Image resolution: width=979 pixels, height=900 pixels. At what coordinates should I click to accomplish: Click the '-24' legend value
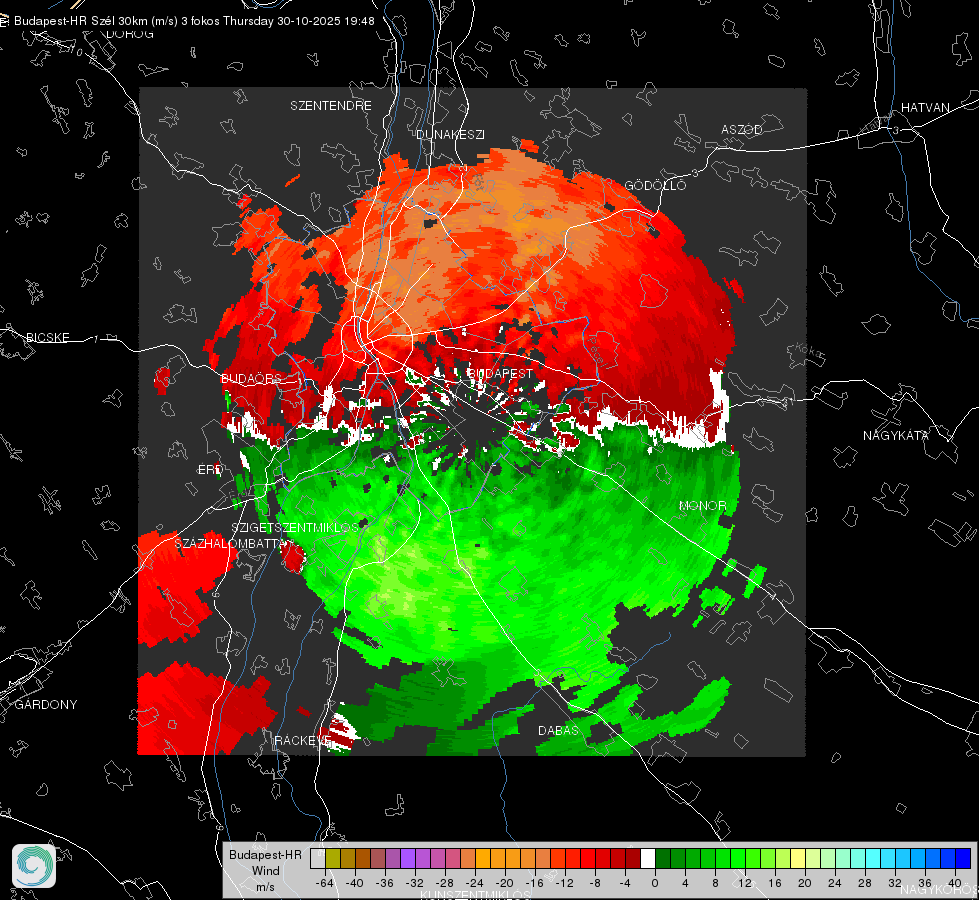point(475,883)
